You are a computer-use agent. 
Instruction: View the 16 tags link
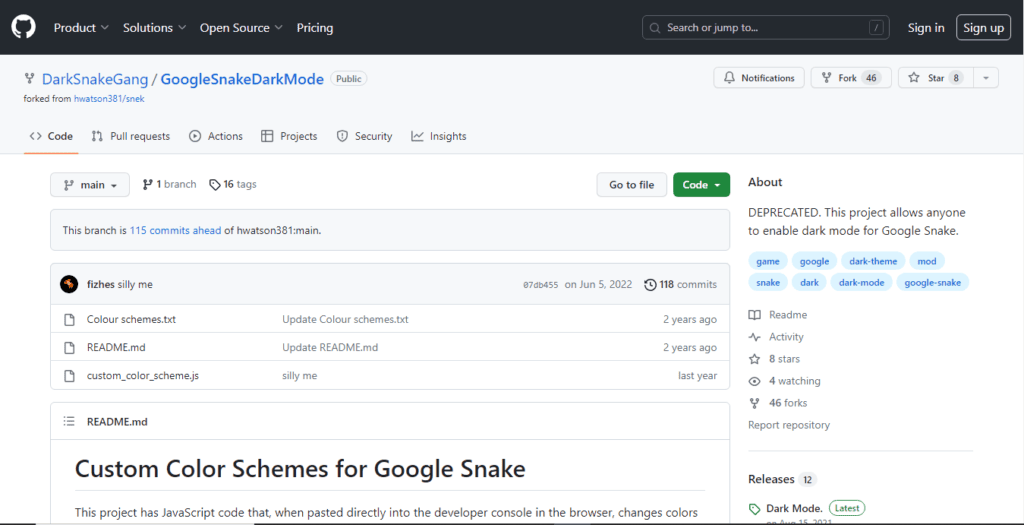coord(232,184)
